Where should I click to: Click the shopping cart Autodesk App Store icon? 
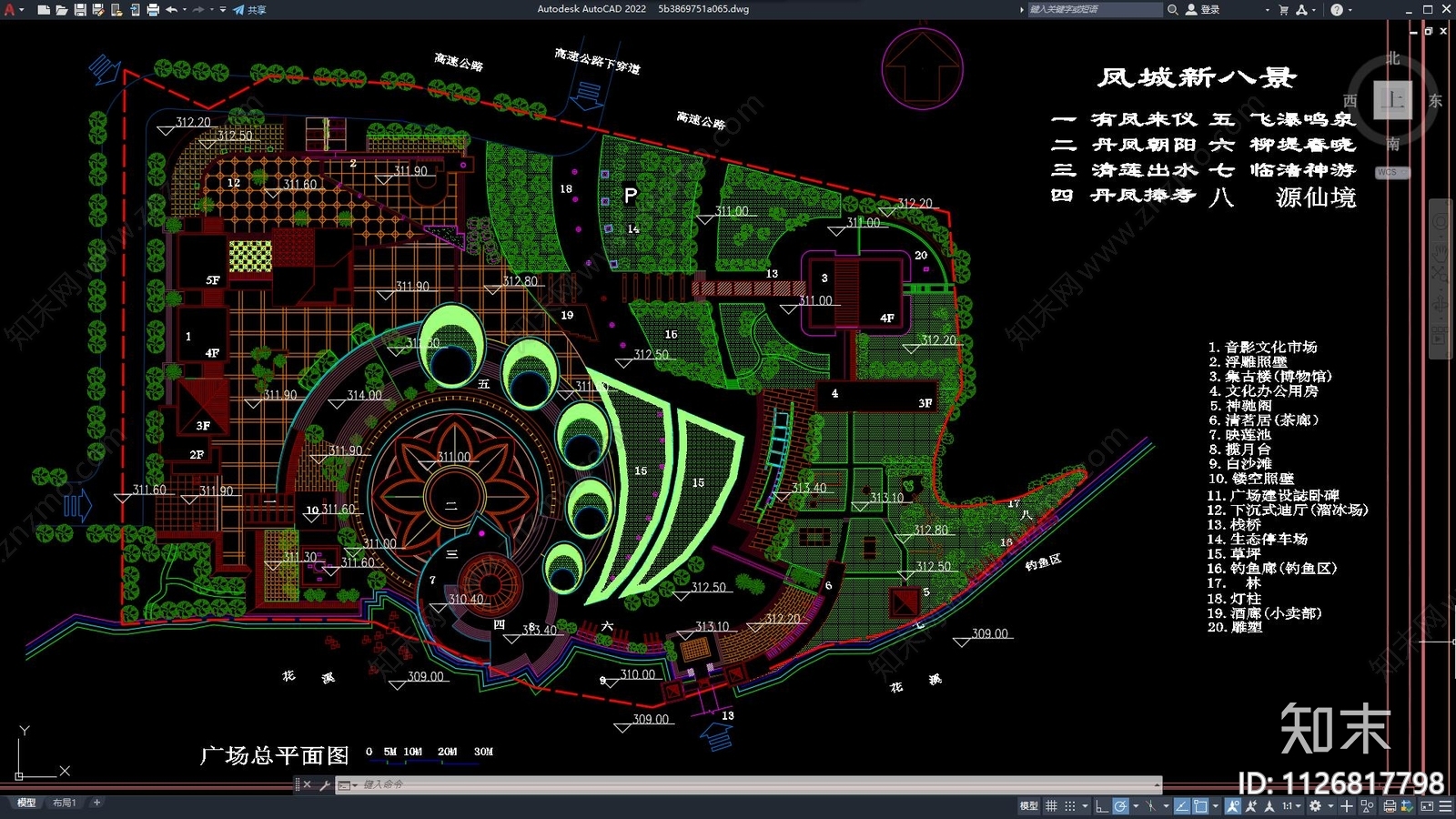tap(1284, 10)
